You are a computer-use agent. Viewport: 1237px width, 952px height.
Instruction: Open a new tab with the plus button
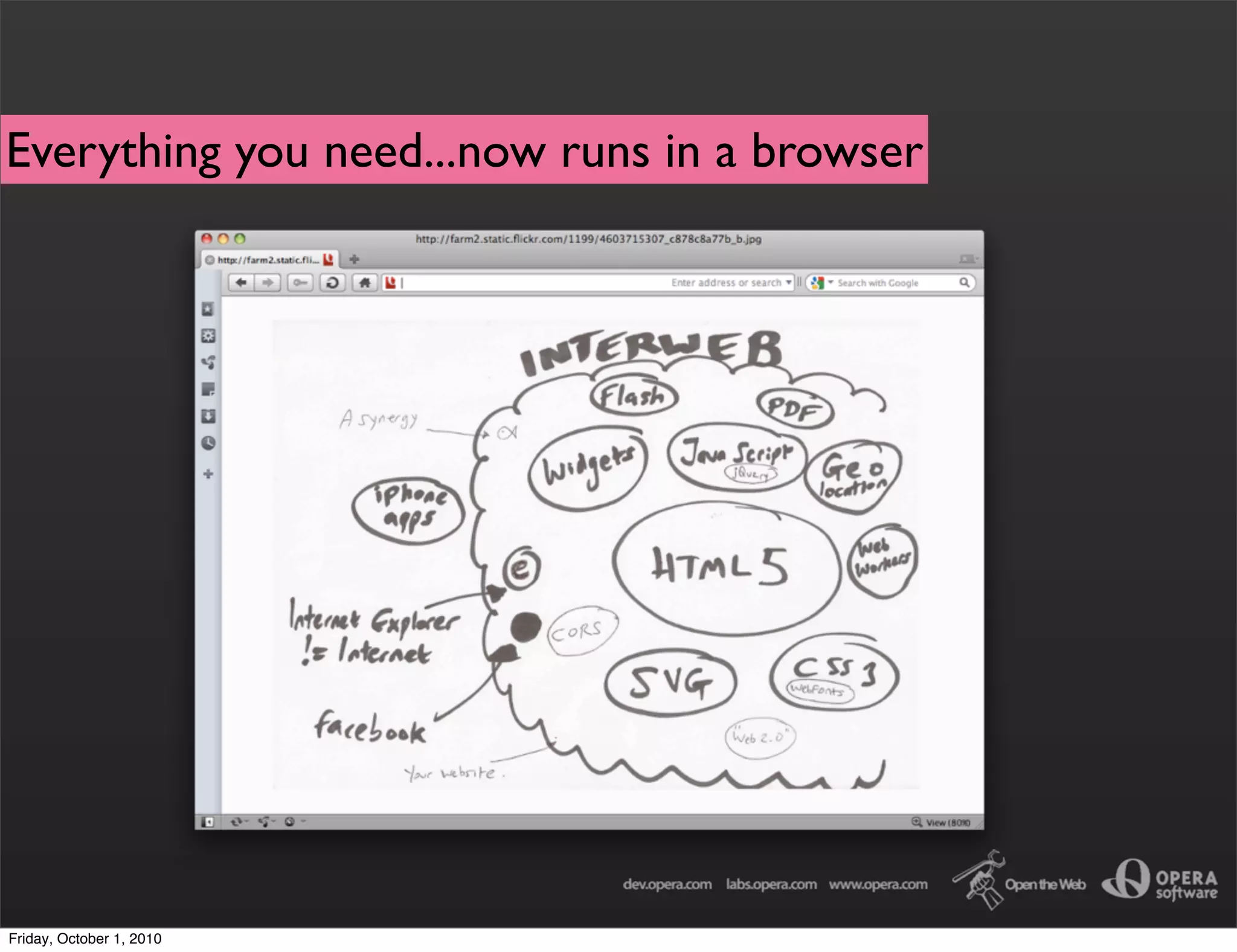point(355,259)
